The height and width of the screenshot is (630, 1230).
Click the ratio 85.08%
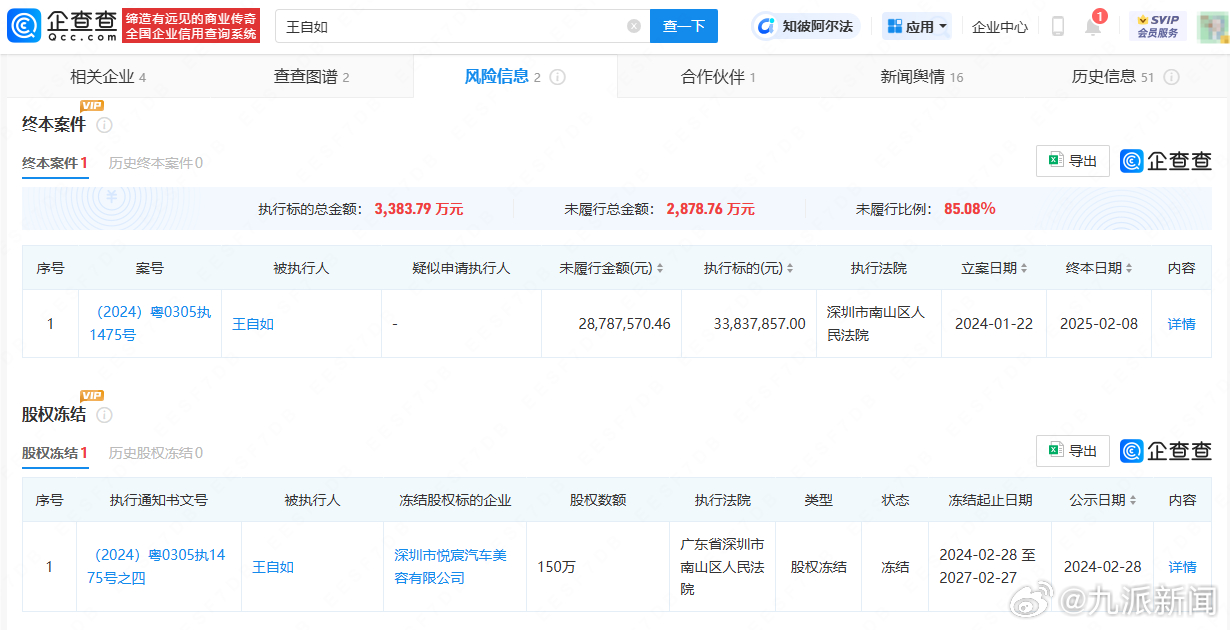(970, 209)
